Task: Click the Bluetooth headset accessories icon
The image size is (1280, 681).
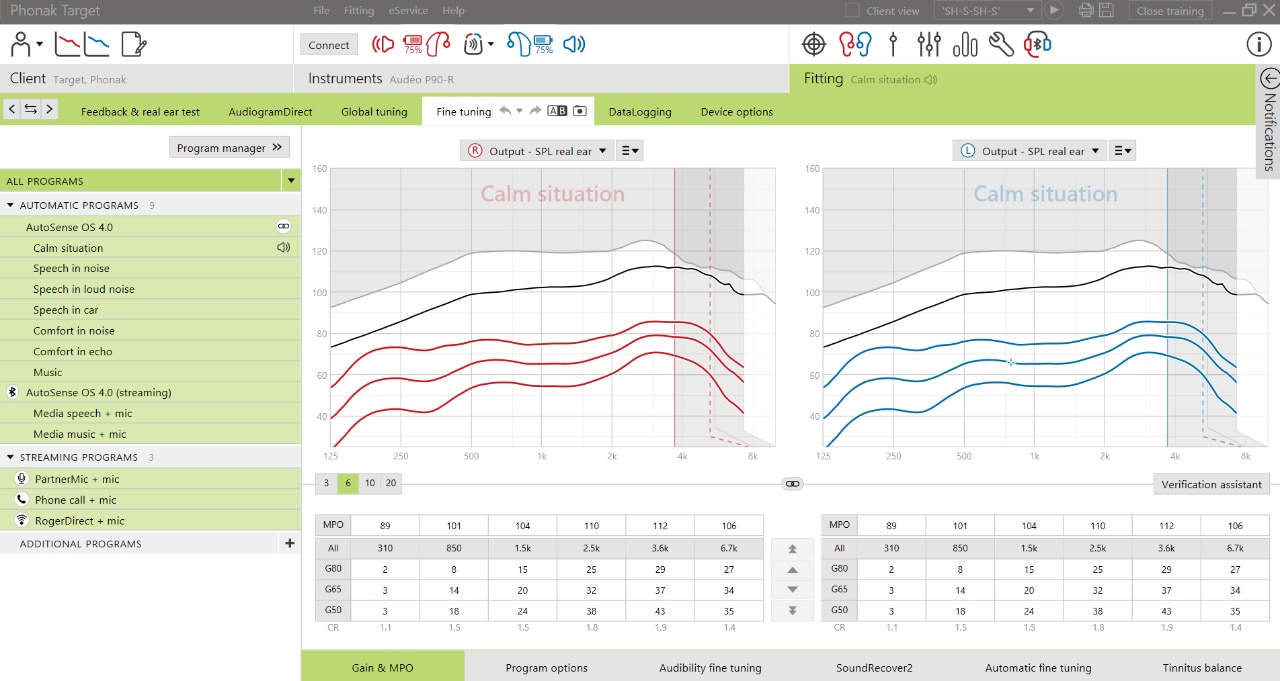Action: tap(1038, 43)
